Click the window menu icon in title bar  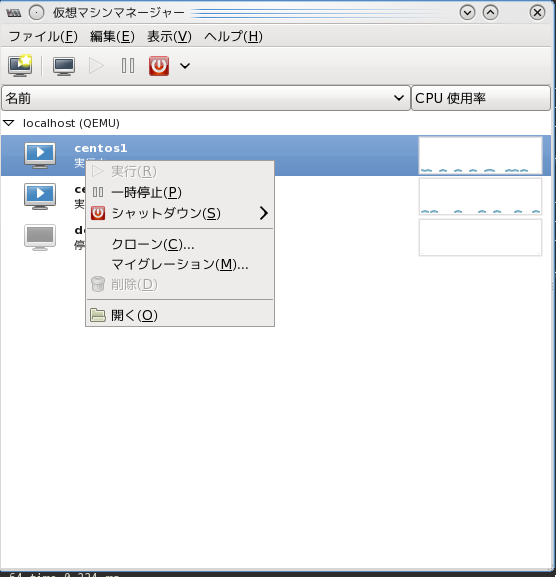(x=14, y=13)
